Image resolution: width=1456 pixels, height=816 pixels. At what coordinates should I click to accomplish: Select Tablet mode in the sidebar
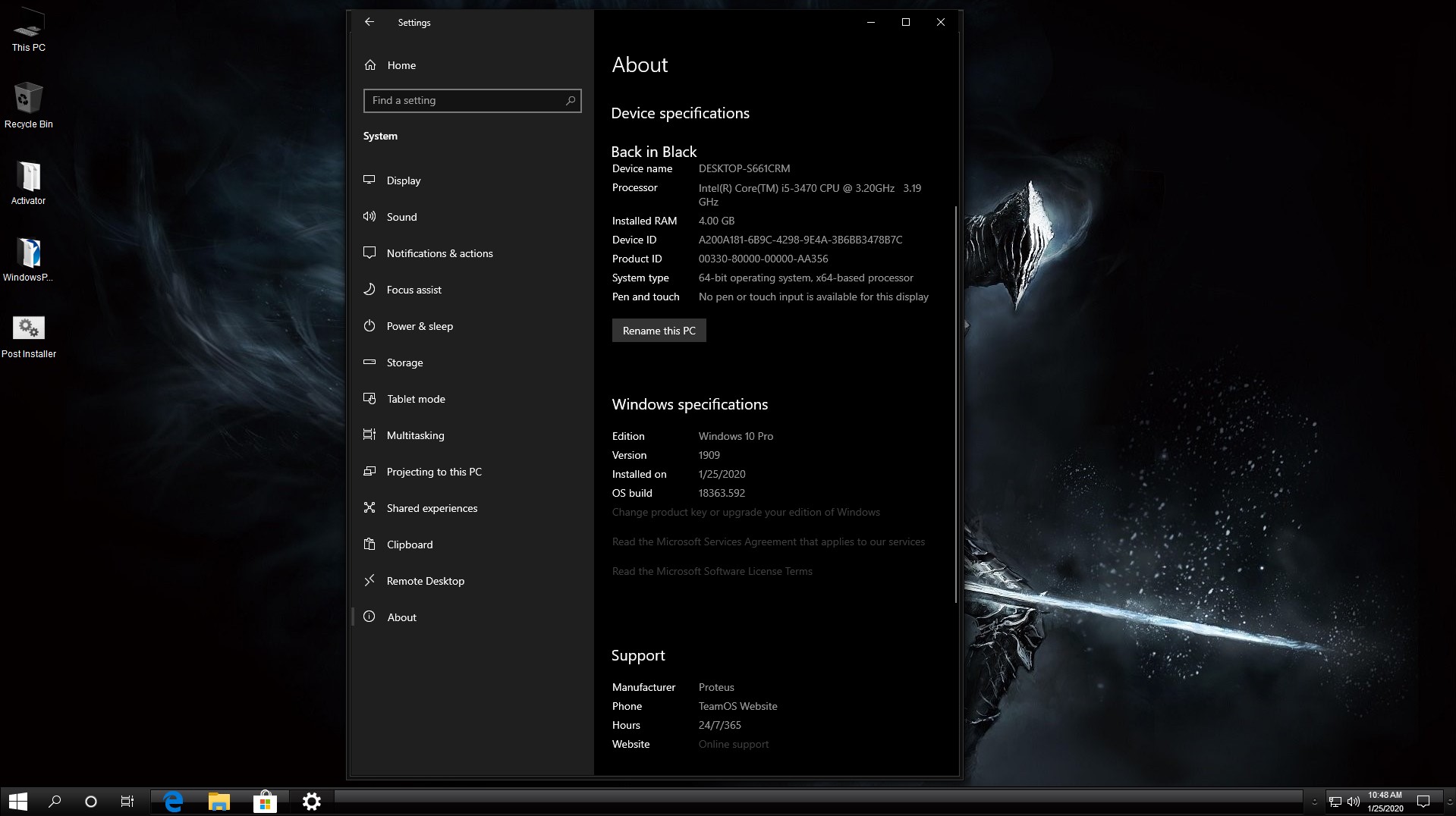point(472,399)
